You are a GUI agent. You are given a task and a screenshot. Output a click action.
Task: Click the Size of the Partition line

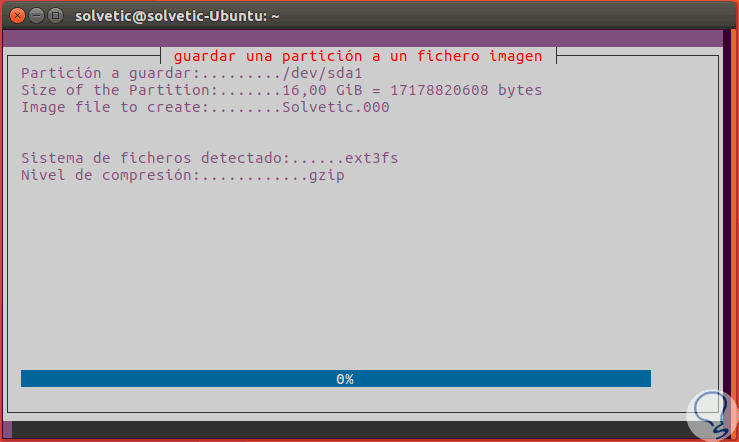click(x=281, y=90)
